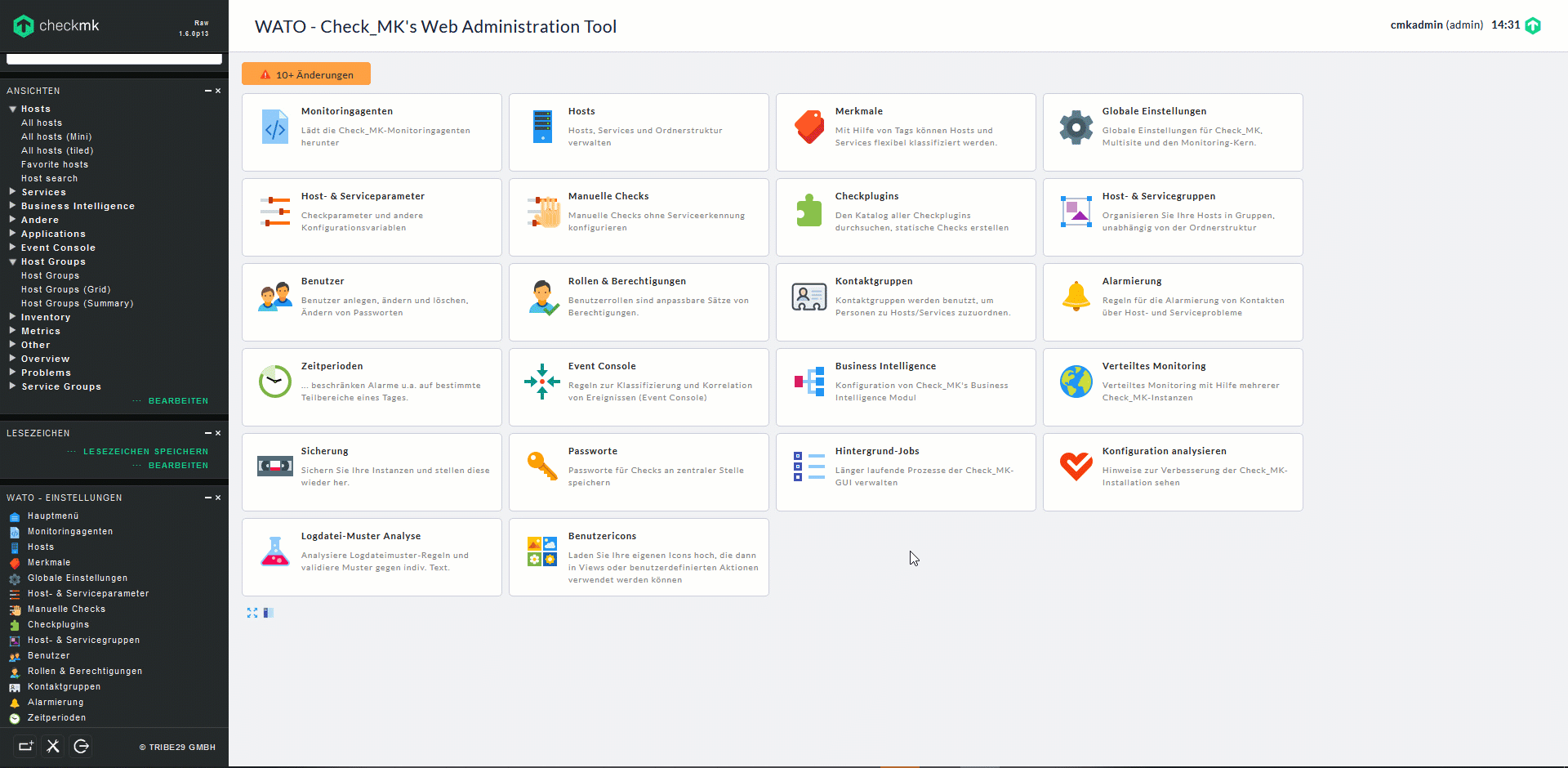Open Host search view
1568x768 pixels.
click(50, 179)
